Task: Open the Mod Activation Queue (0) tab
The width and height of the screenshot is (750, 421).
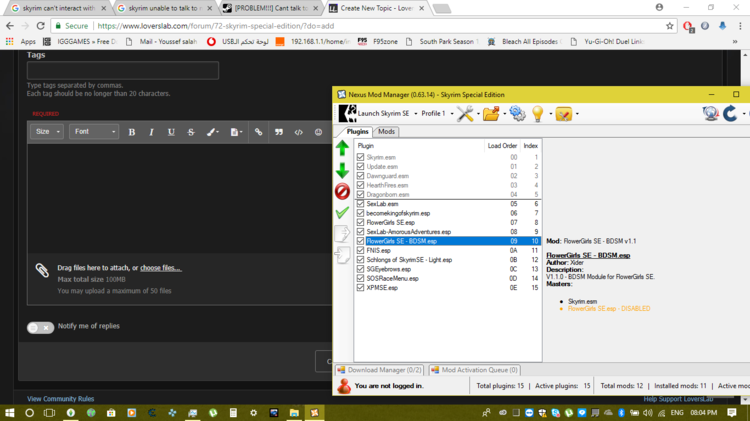Action: point(475,370)
